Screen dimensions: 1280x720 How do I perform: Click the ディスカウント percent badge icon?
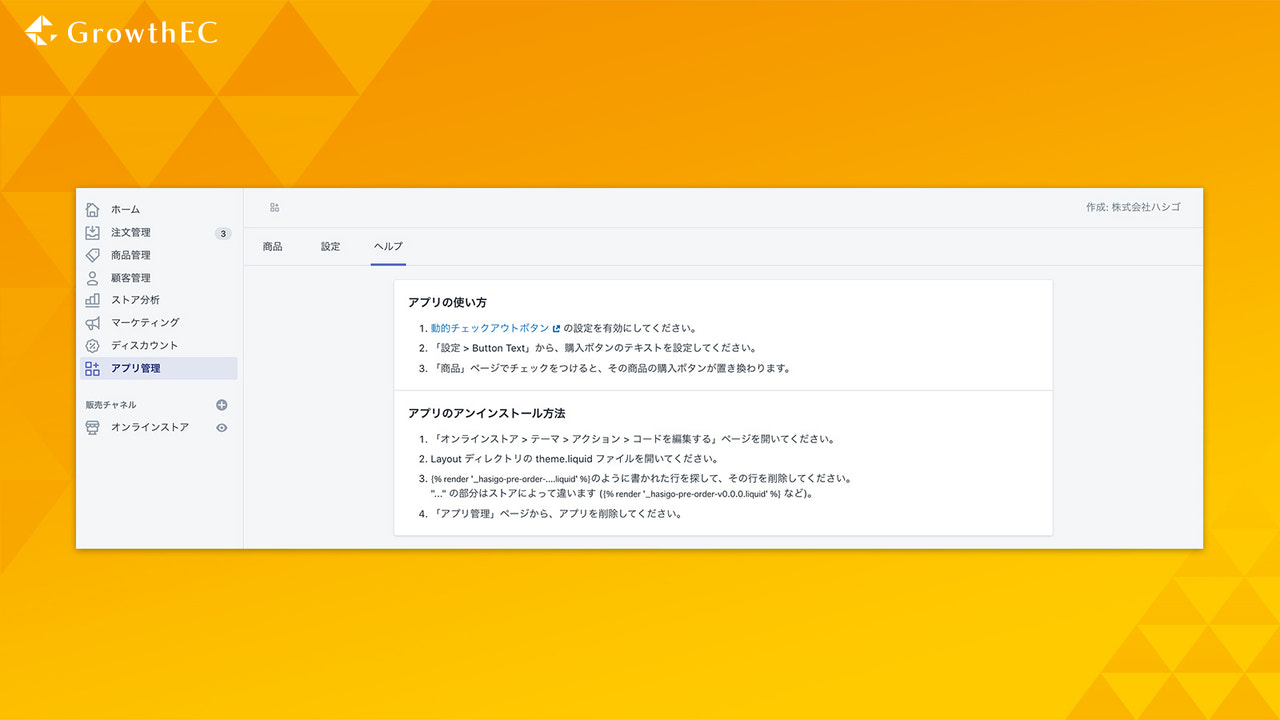[92, 345]
